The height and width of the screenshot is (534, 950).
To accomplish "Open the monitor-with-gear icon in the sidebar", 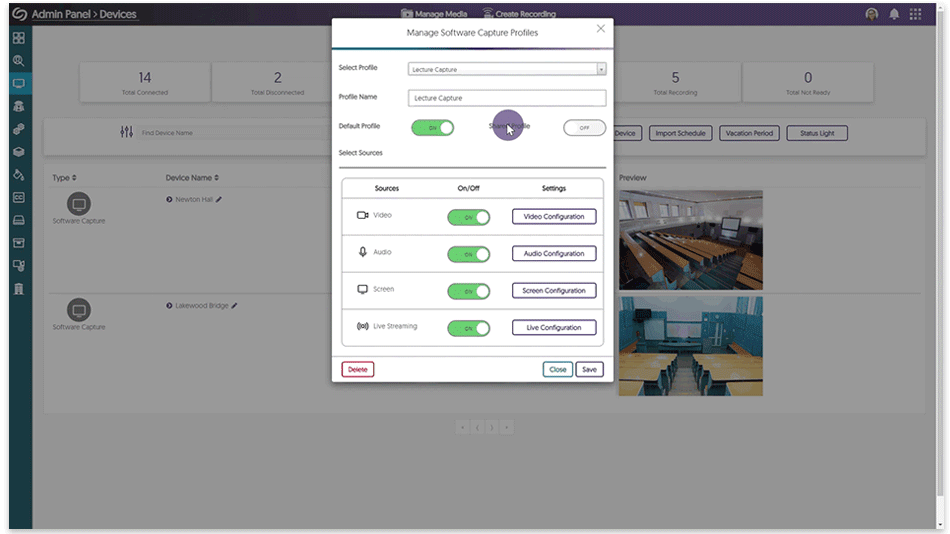I will tap(19, 265).
